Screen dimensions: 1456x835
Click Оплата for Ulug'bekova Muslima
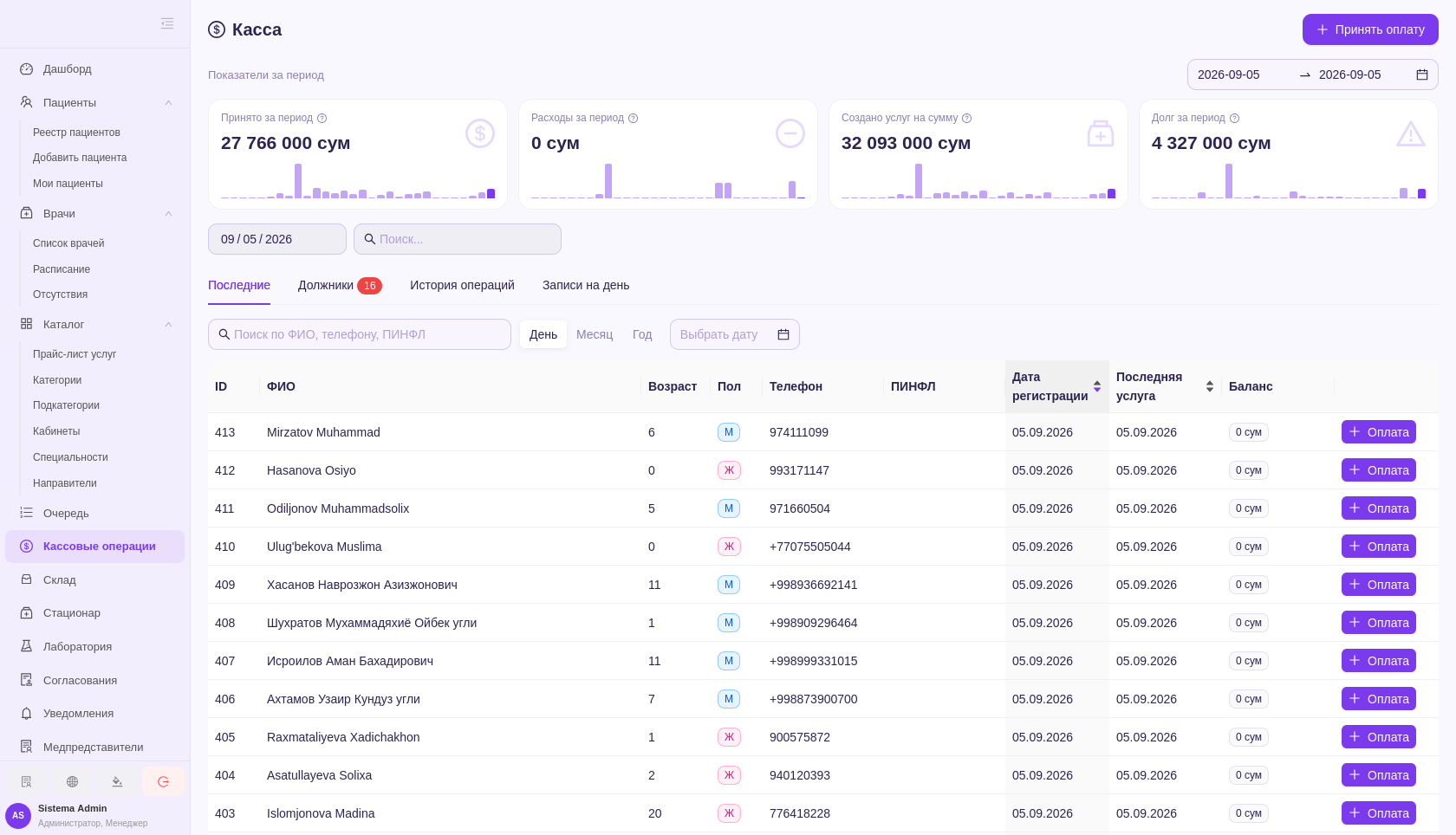[x=1379, y=547]
